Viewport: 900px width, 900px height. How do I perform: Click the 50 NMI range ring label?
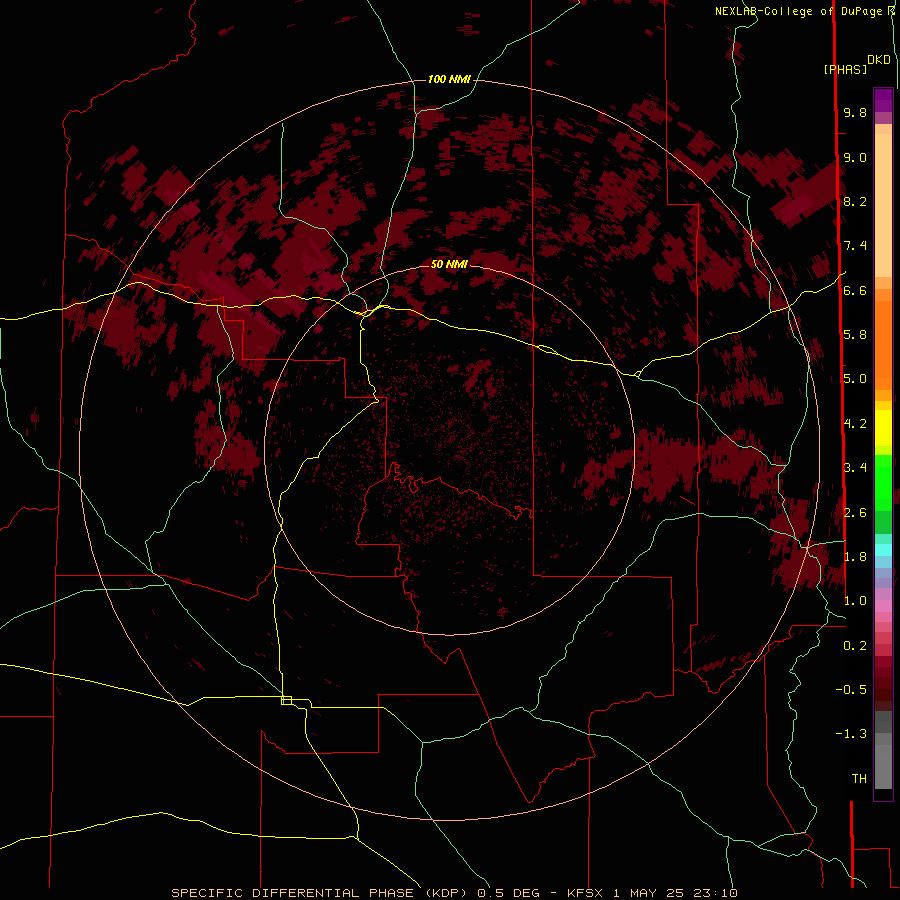tap(449, 264)
